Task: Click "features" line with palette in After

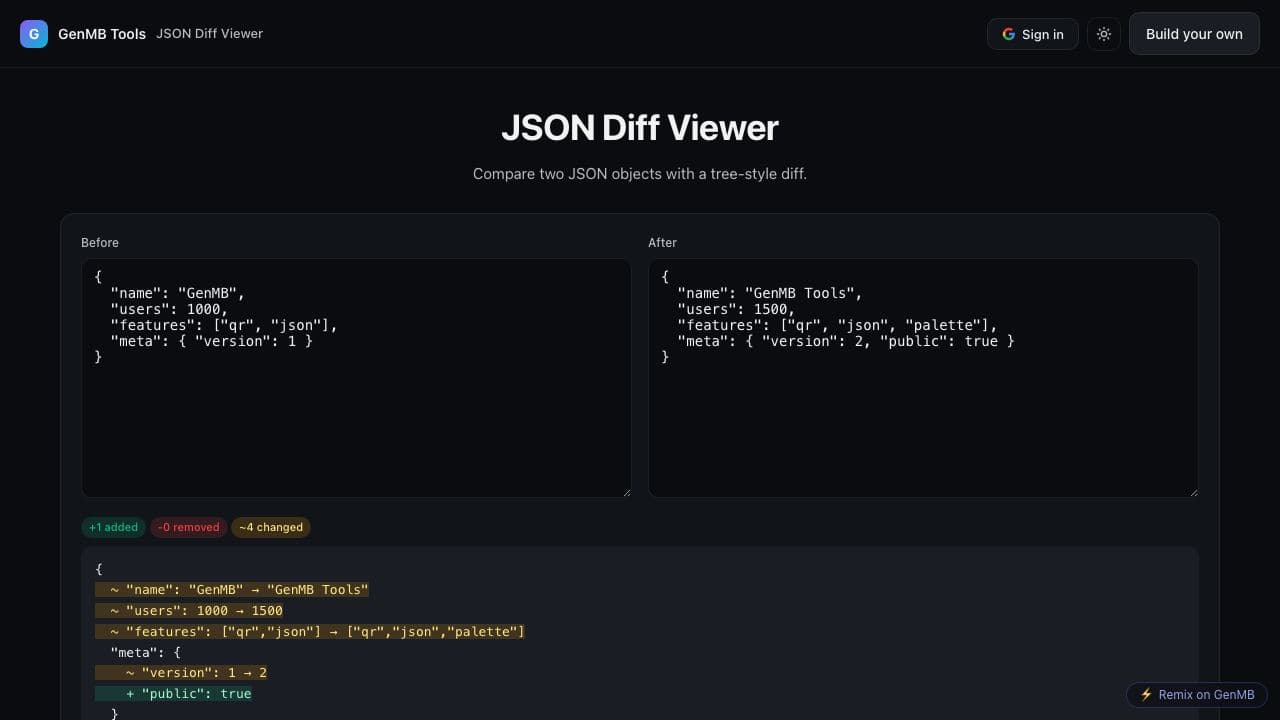Action: pyautogui.click(x=837, y=325)
